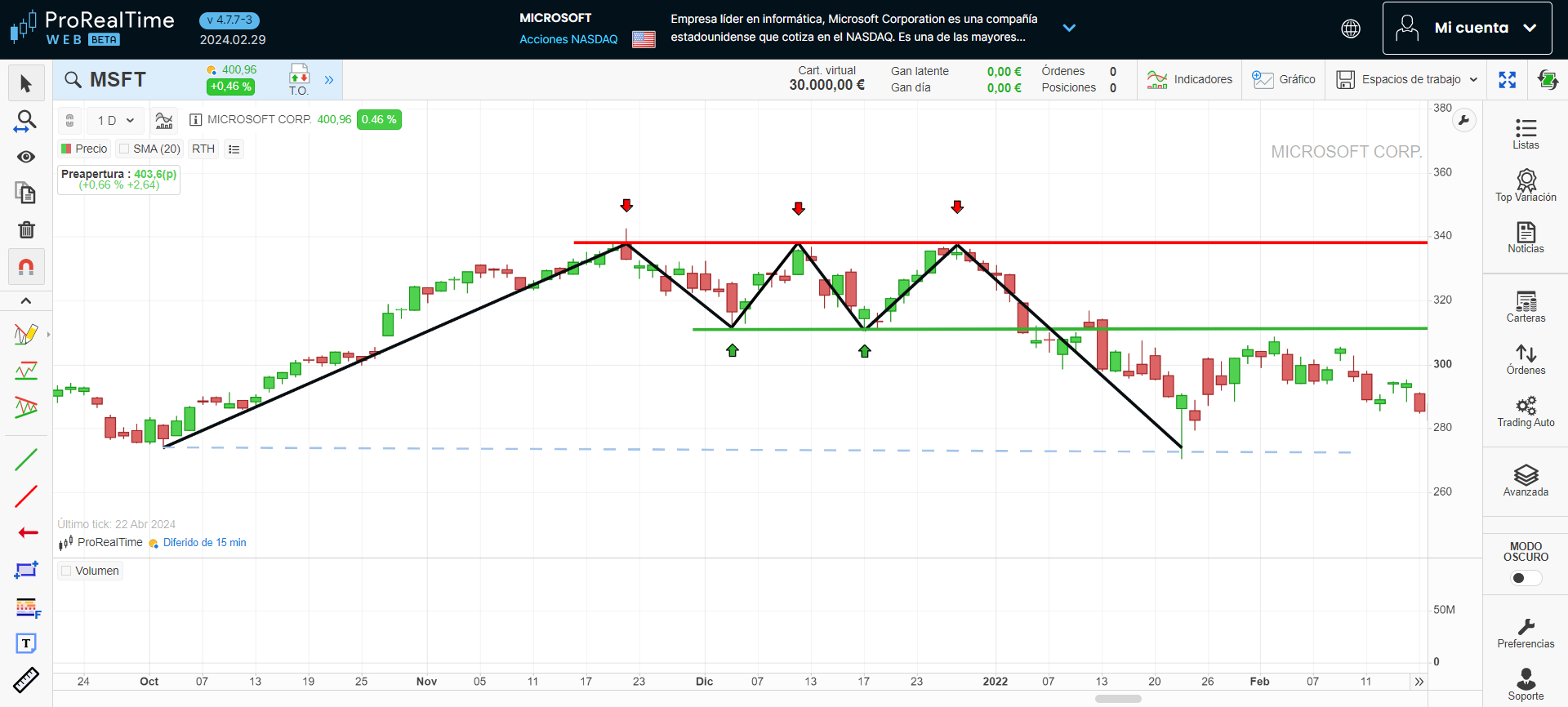The image size is (1568, 707).
Task: Open the indicator list icon next to RTH
Action: pos(234,149)
